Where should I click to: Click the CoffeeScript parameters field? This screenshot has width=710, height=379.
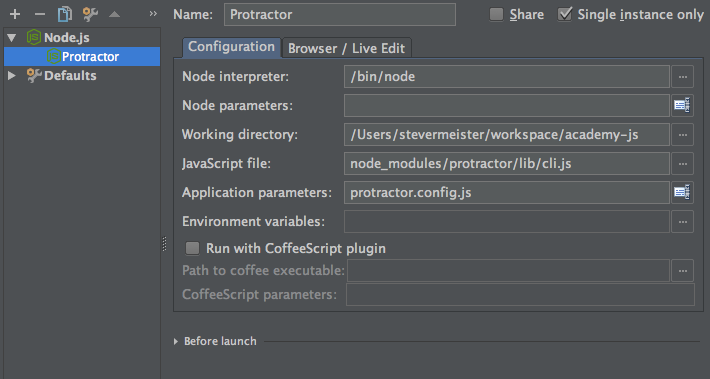(520, 295)
